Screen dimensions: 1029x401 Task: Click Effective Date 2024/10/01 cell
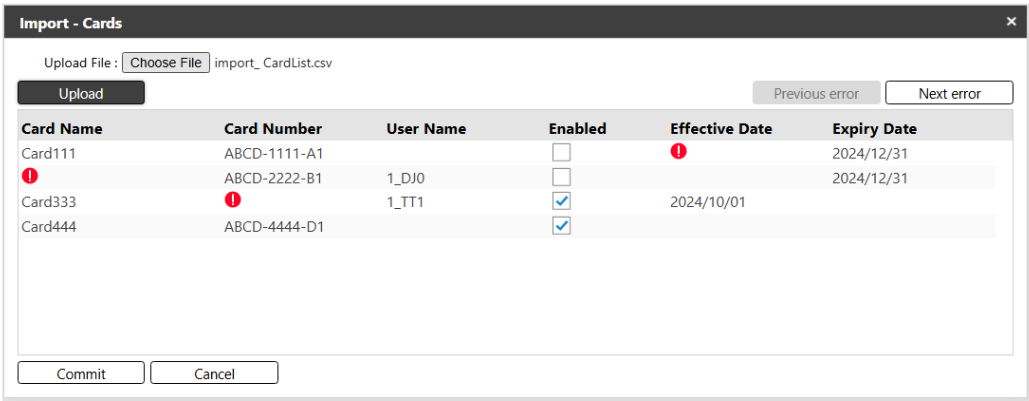[708, 202]
